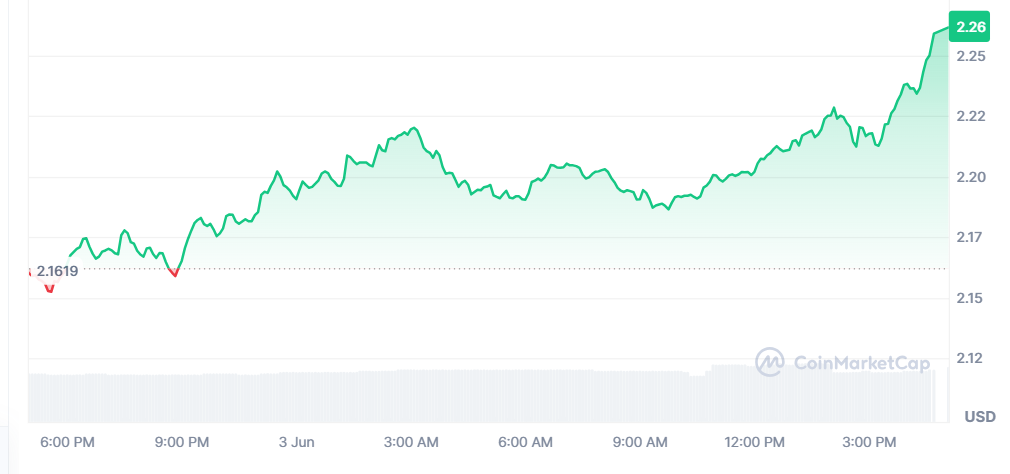This screenshot has width=1010, height=474.
Task: Click the CoinMarketCap watermark logo icon
Action: 769,363
